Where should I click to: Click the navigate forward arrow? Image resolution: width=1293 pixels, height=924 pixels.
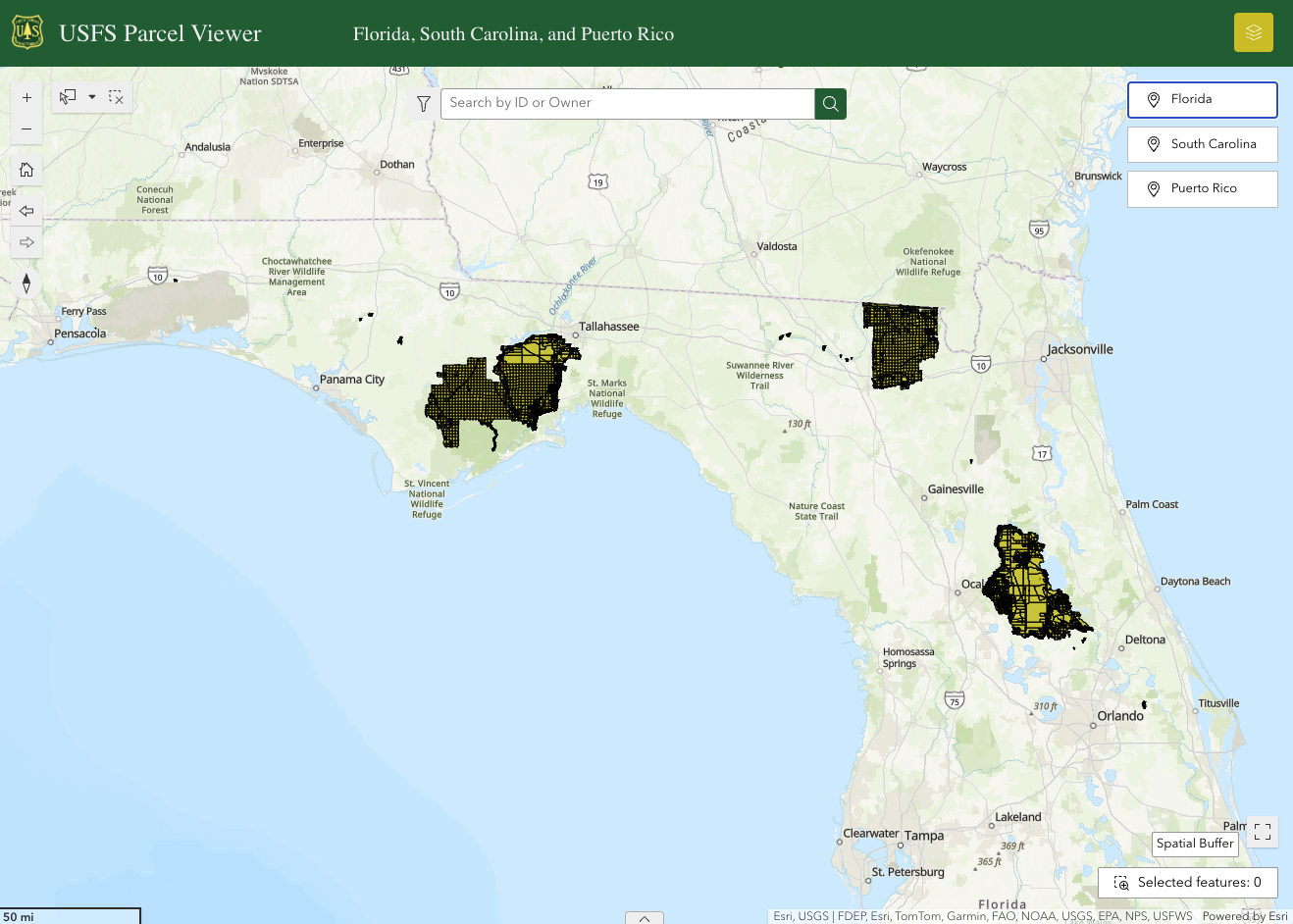coord(26,241)
